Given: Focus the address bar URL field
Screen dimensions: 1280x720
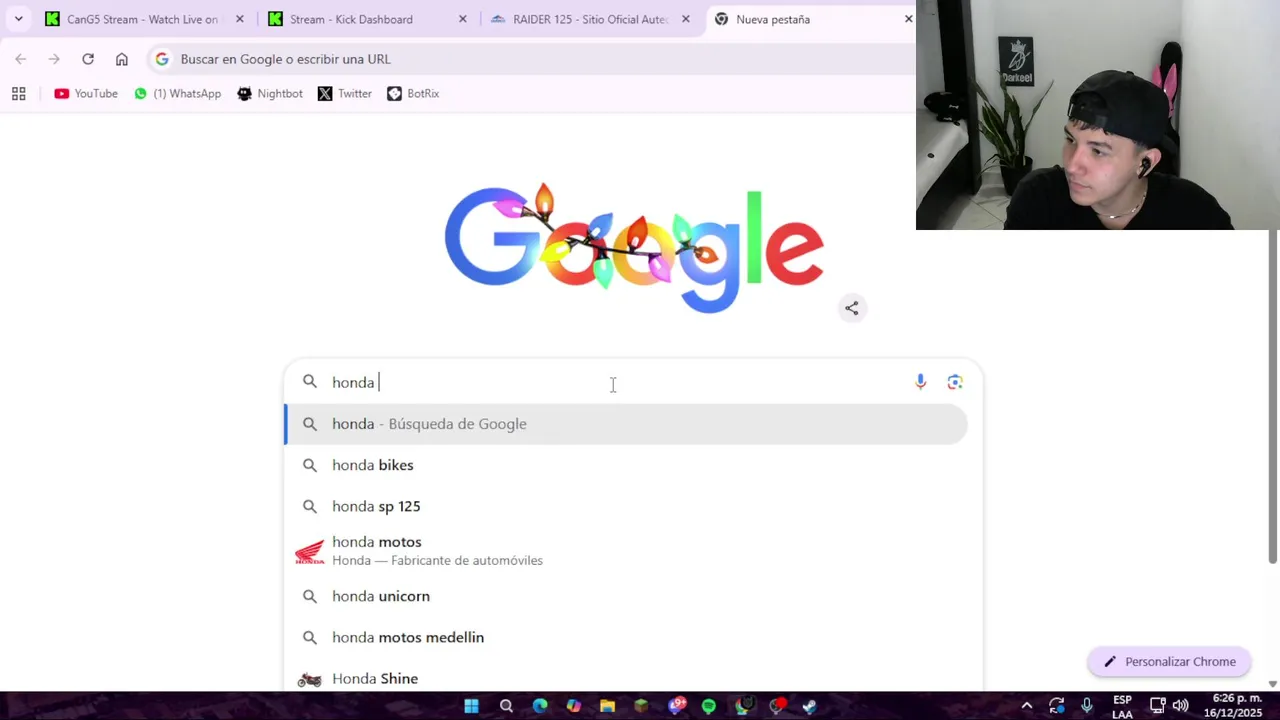Looking at the screenshot, I should (530, 59).
